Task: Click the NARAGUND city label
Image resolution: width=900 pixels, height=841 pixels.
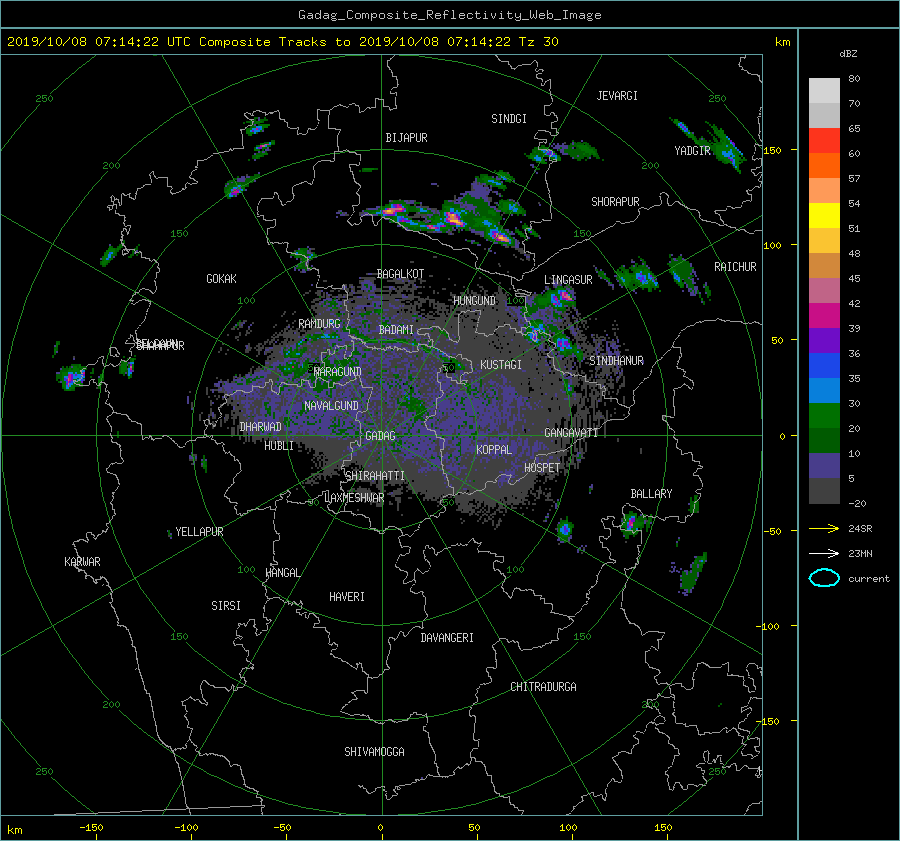Action: [x=338, y=371]
